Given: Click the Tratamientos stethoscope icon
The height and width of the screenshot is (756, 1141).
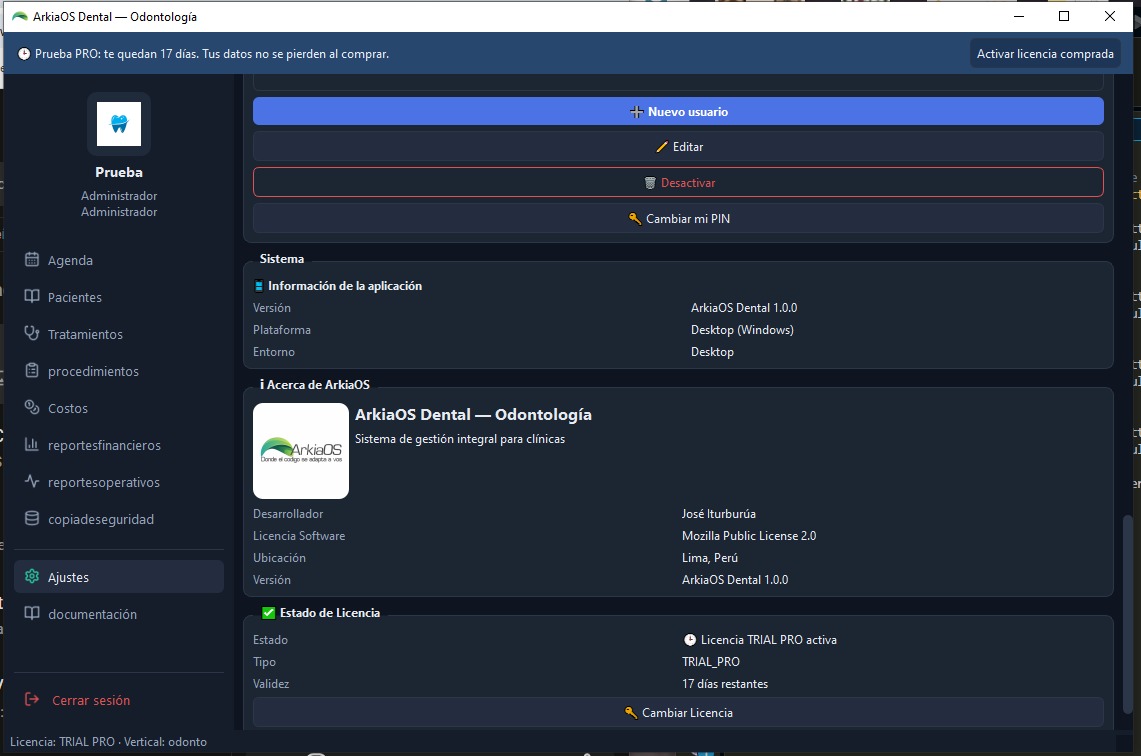Looking at the screenshot, I should point(32,333).
